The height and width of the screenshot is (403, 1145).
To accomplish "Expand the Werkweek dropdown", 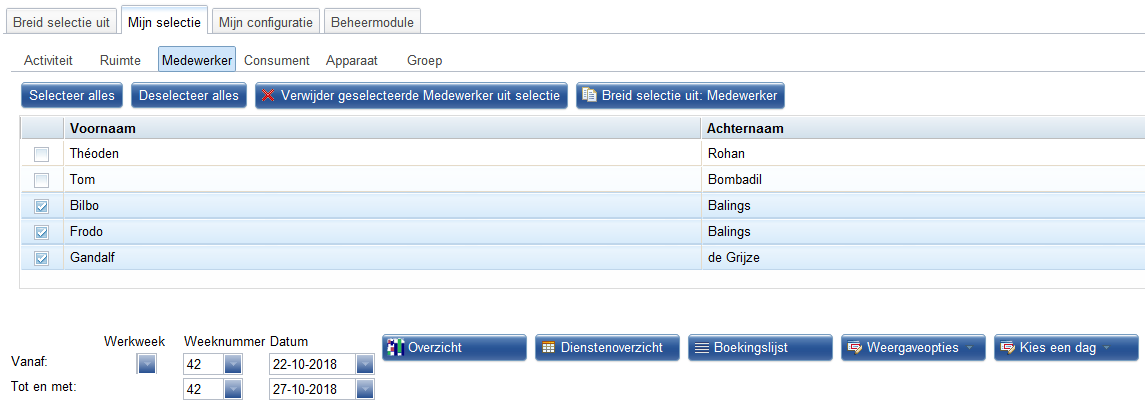I will (147, 364).
